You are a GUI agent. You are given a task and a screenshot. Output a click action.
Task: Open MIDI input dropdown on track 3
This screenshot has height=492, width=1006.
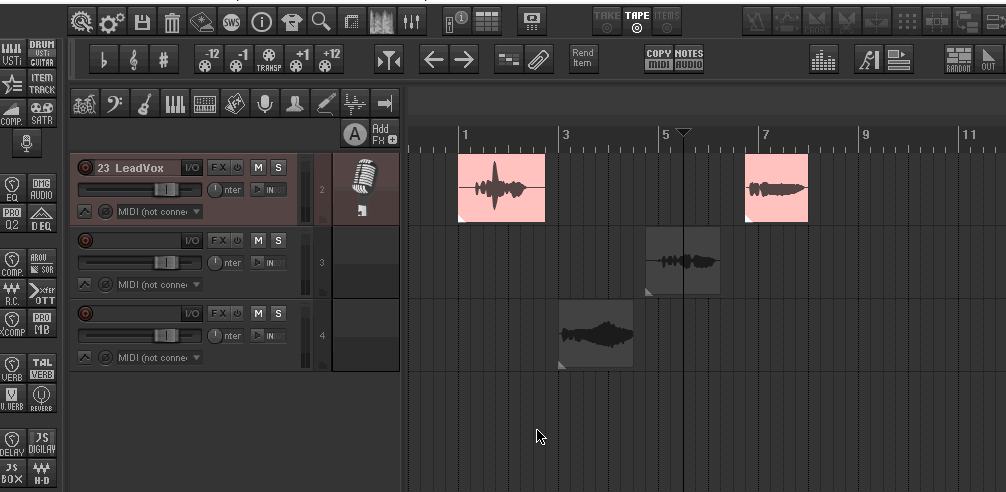(160, 285)
